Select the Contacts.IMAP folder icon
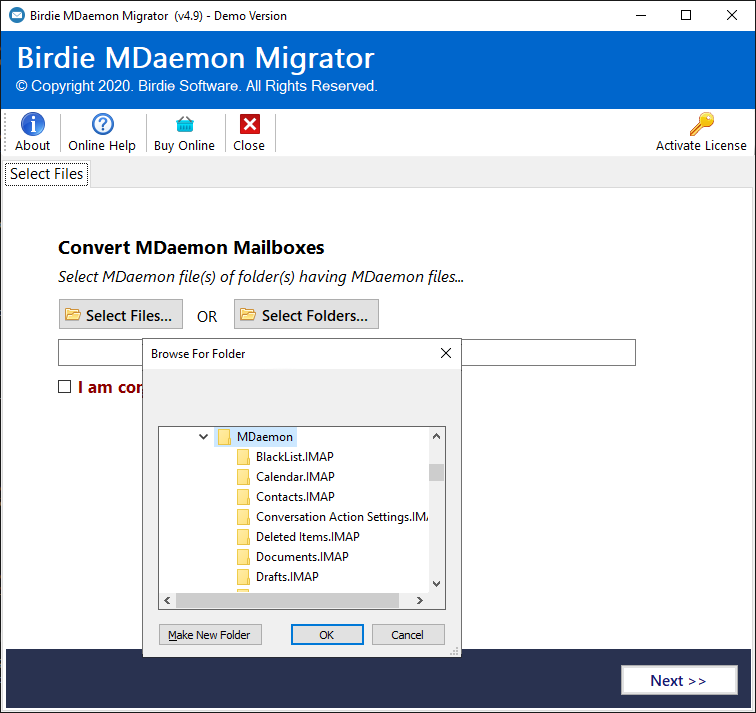The width and height of the screenshot is (756, 713). coord(243,497)
